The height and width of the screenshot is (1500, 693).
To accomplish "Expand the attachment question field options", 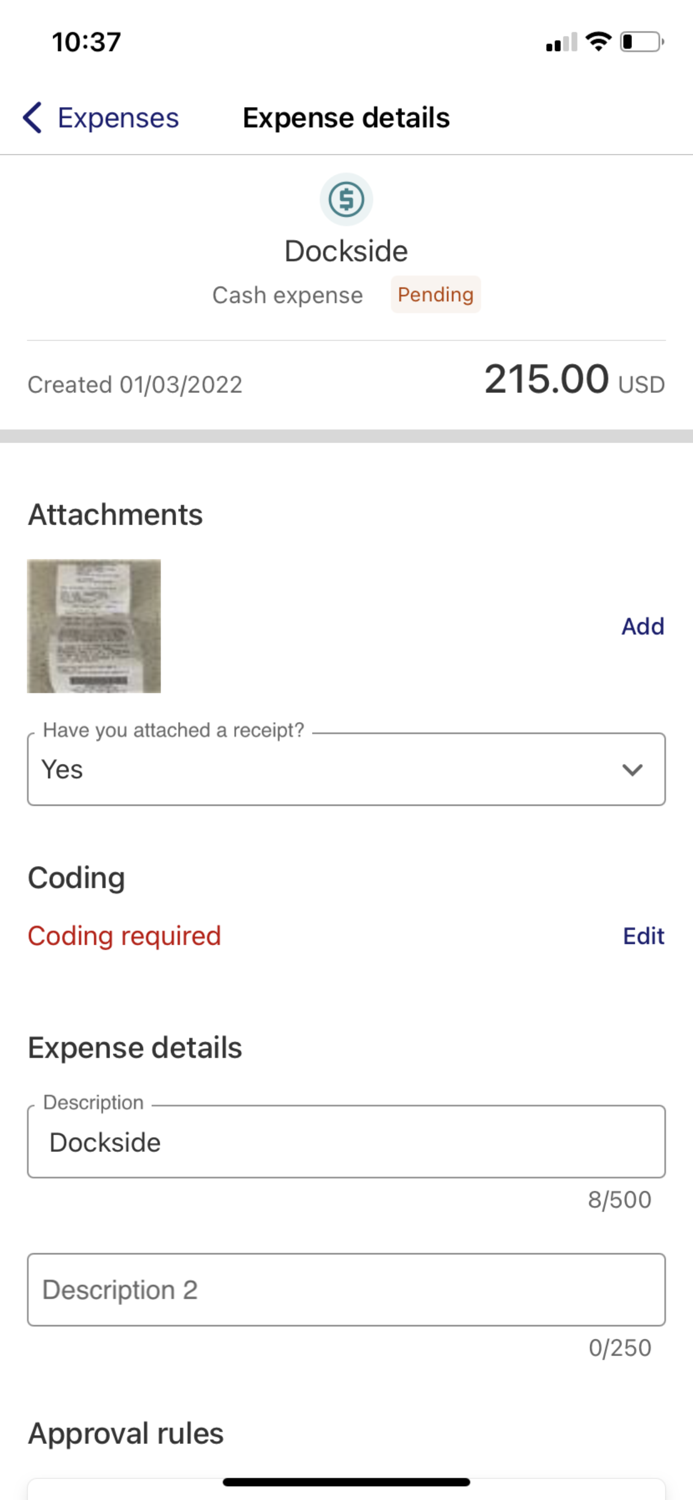I will point(346,769).
